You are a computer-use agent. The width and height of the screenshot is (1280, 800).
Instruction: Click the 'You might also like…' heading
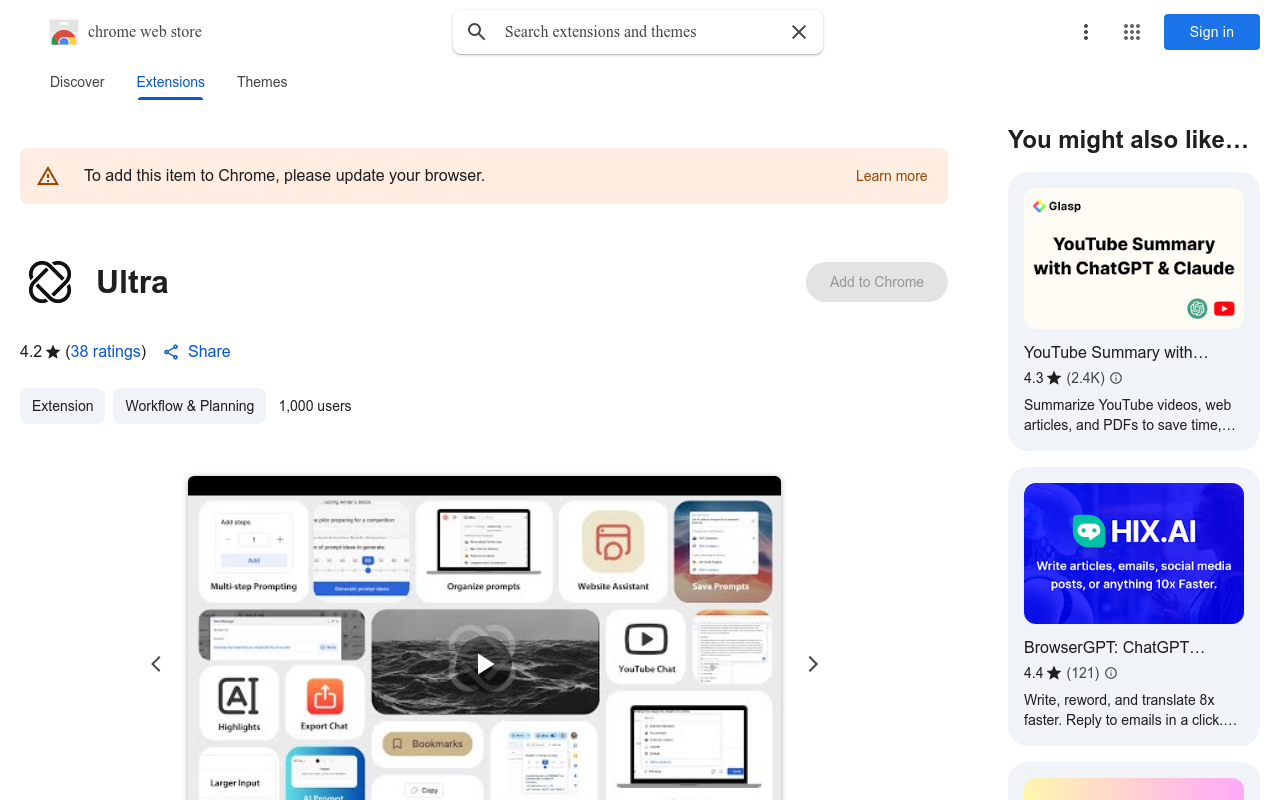coord(1129,140)
